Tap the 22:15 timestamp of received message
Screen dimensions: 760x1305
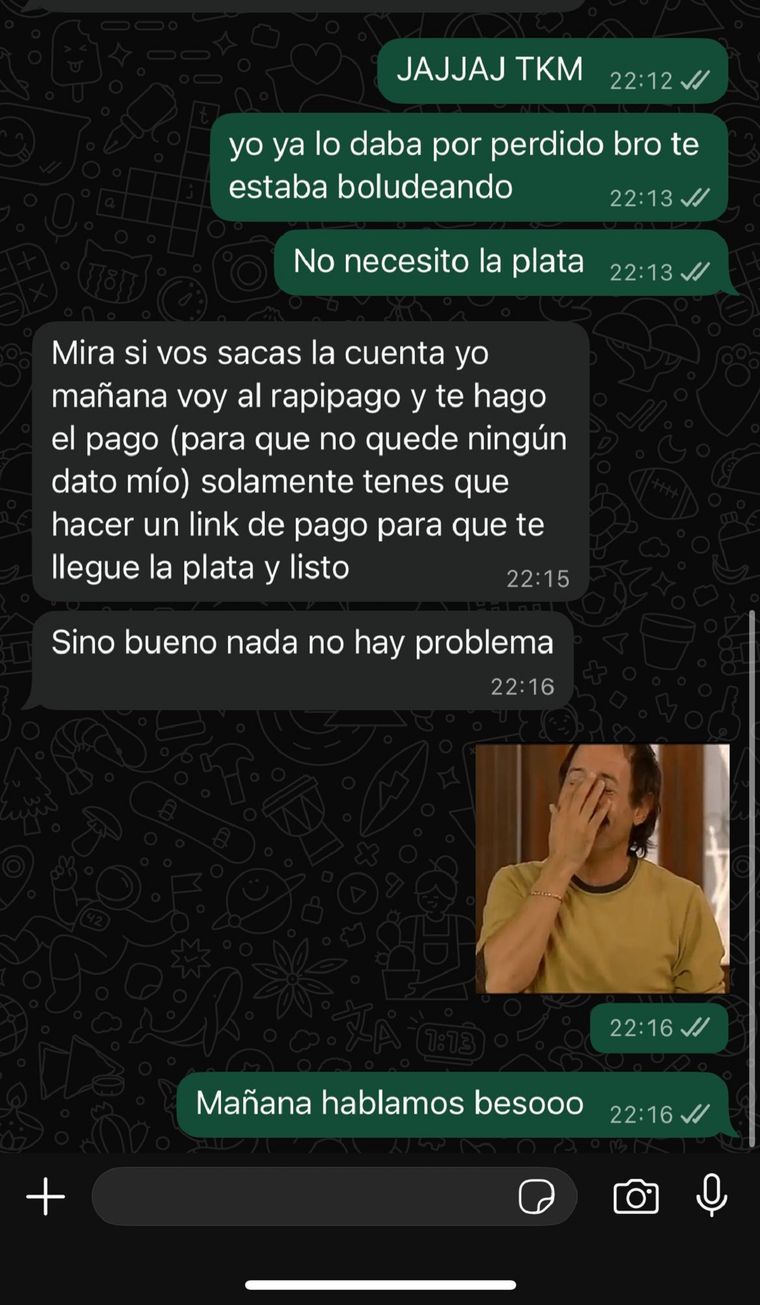click(537, 578)
